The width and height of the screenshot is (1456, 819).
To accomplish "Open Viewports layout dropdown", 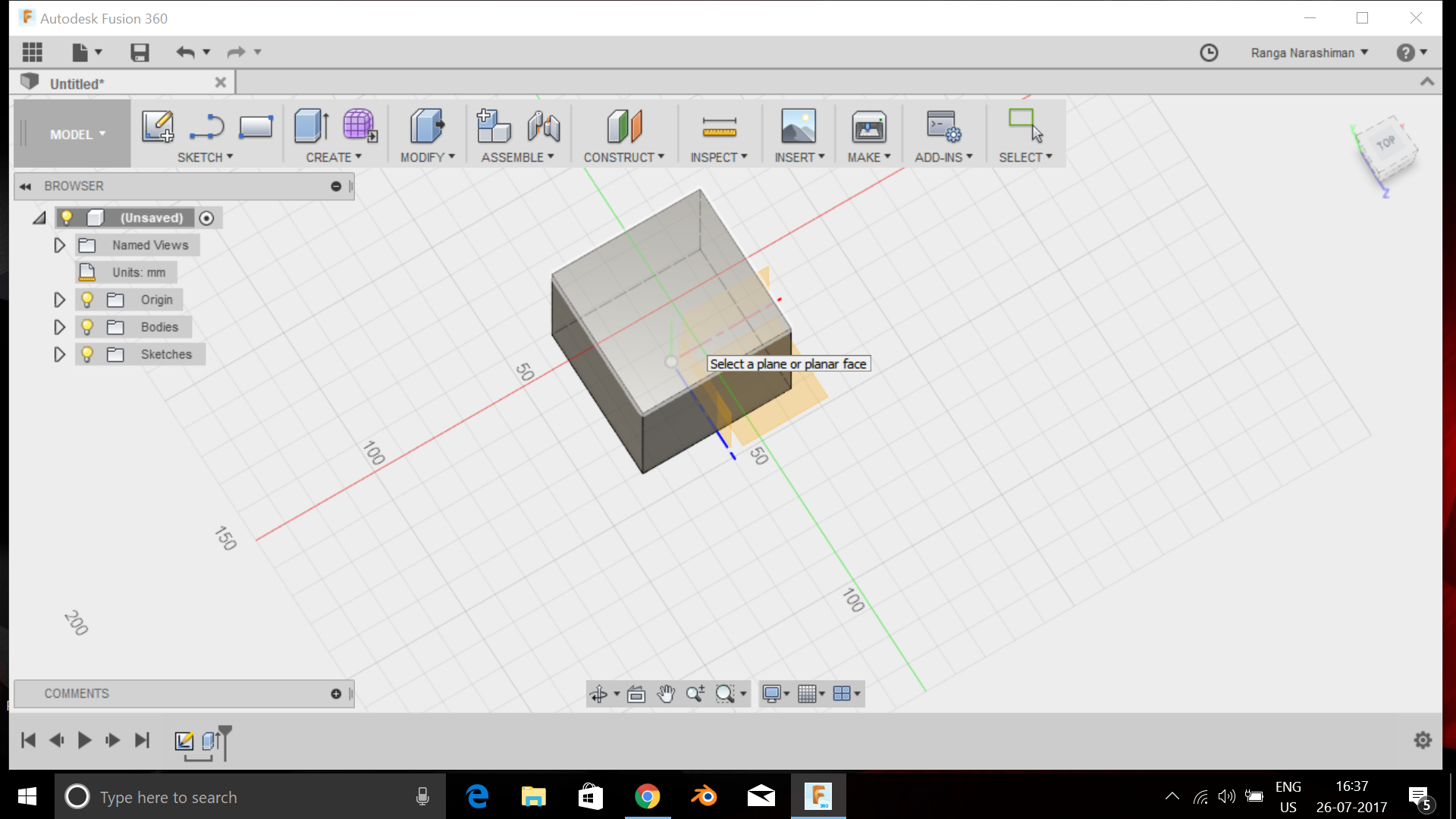I will 846,694.
